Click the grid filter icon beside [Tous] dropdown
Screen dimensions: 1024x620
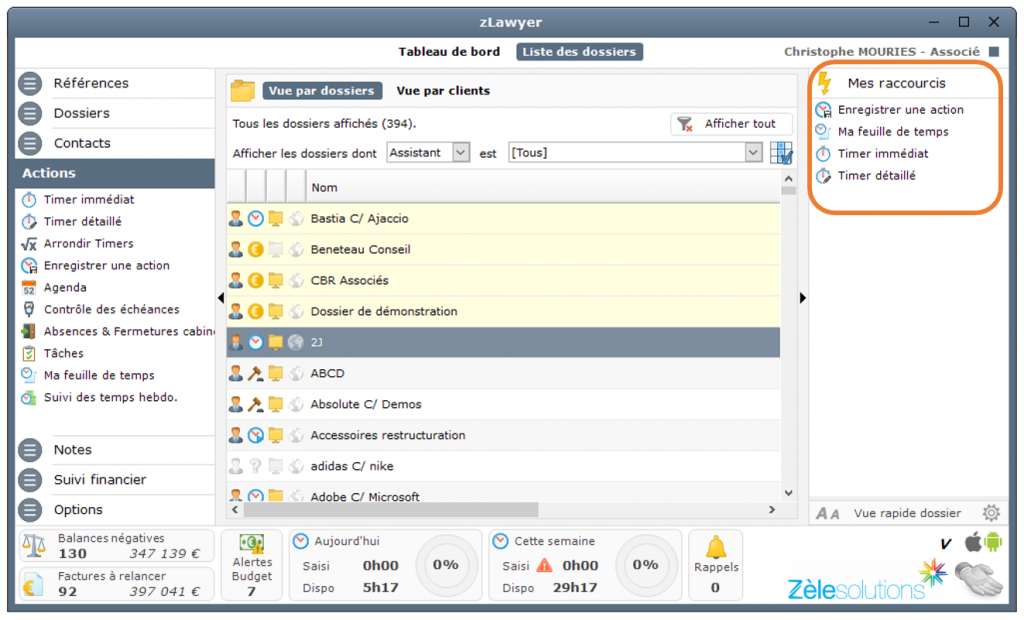[x=781, y=153]
